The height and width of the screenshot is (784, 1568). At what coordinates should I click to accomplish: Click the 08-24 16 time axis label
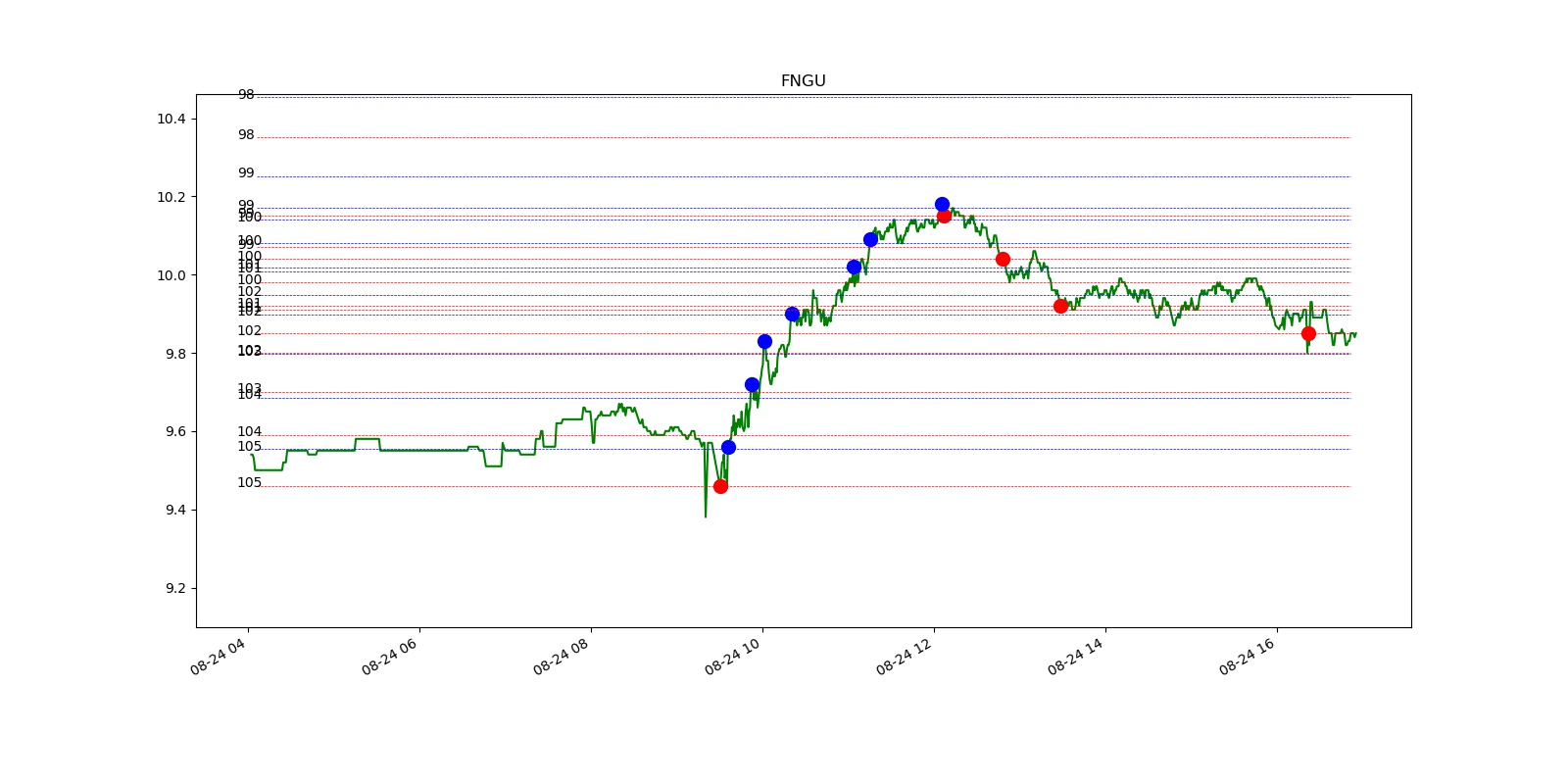coord(1248,656)
